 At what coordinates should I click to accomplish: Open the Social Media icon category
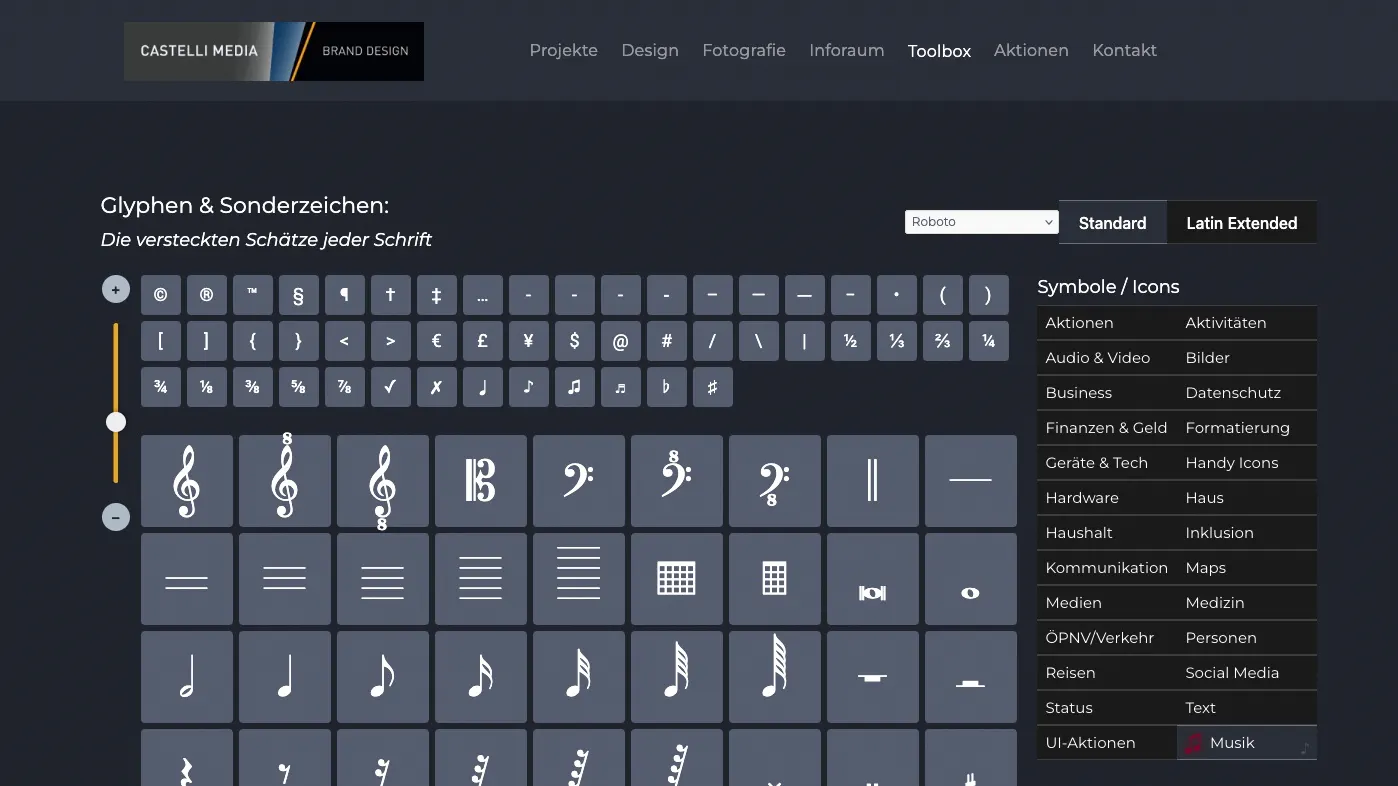tap(1232, 673)
